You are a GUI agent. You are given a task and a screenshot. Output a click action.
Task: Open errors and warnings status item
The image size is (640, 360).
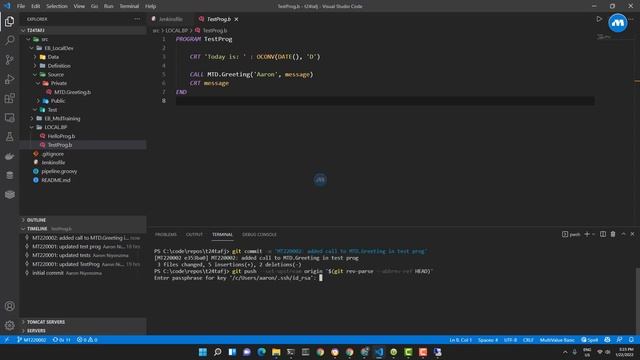tap(87, 340)
